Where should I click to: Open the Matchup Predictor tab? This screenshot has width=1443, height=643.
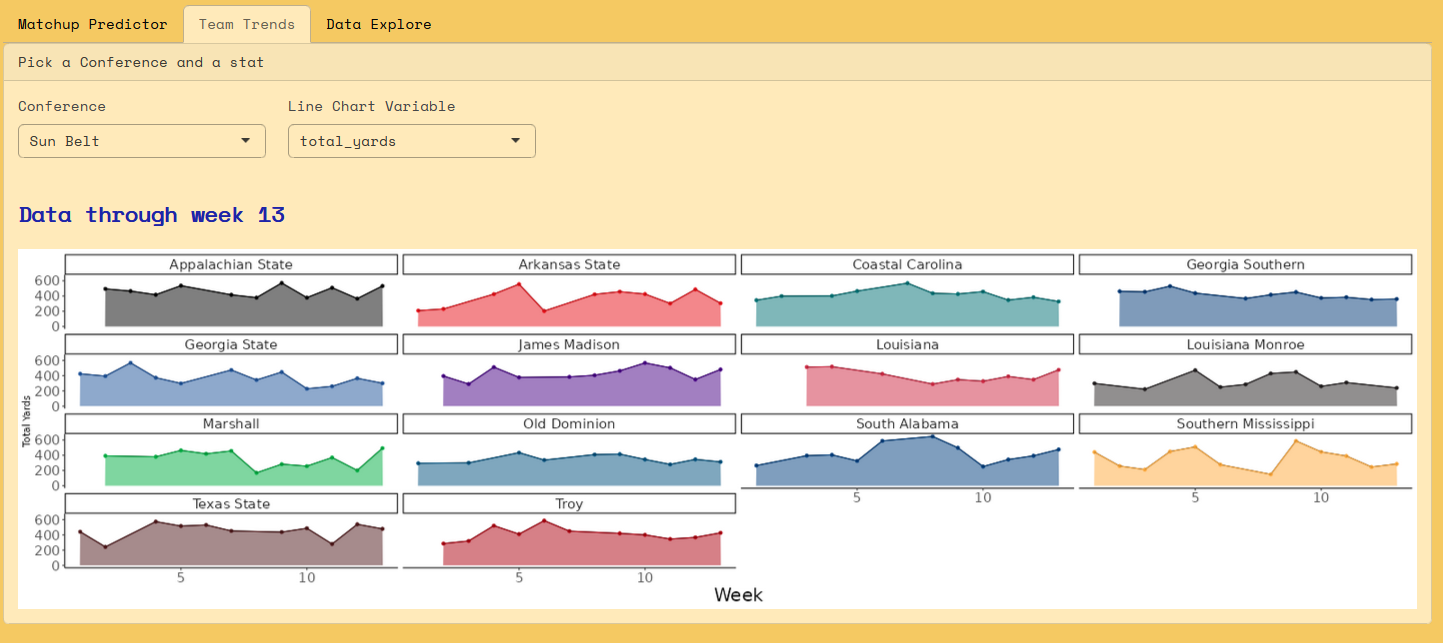[92, 24]
